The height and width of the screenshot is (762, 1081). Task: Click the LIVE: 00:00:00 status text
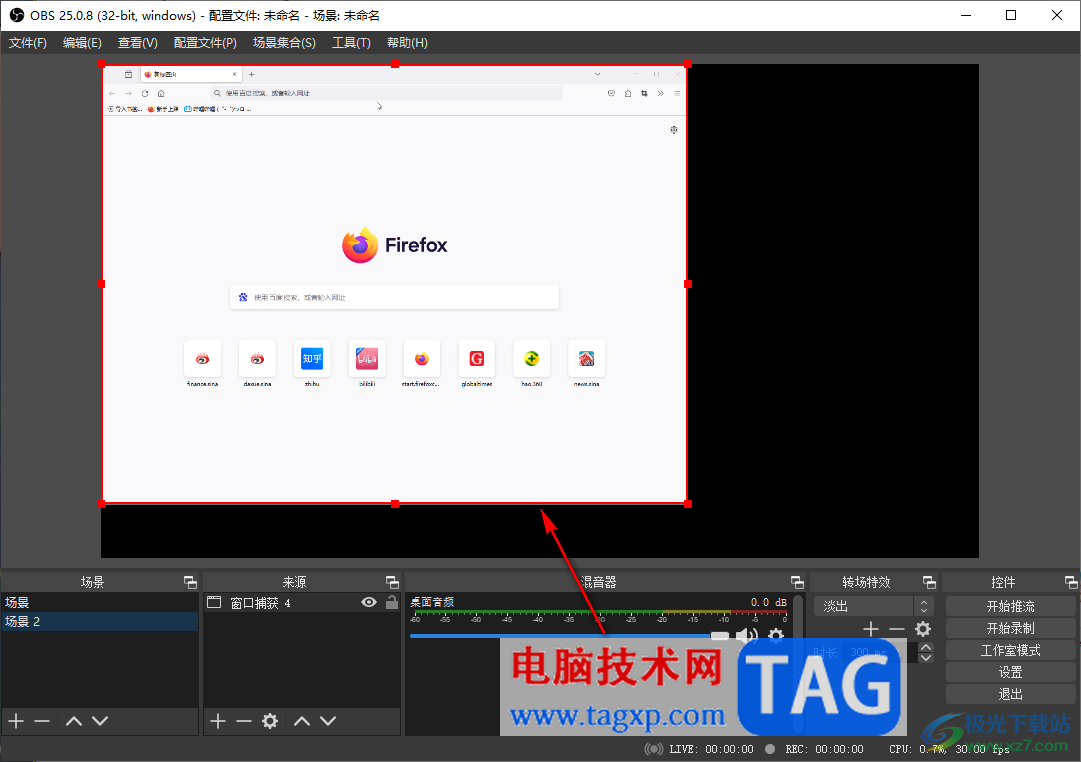point(711,749)
